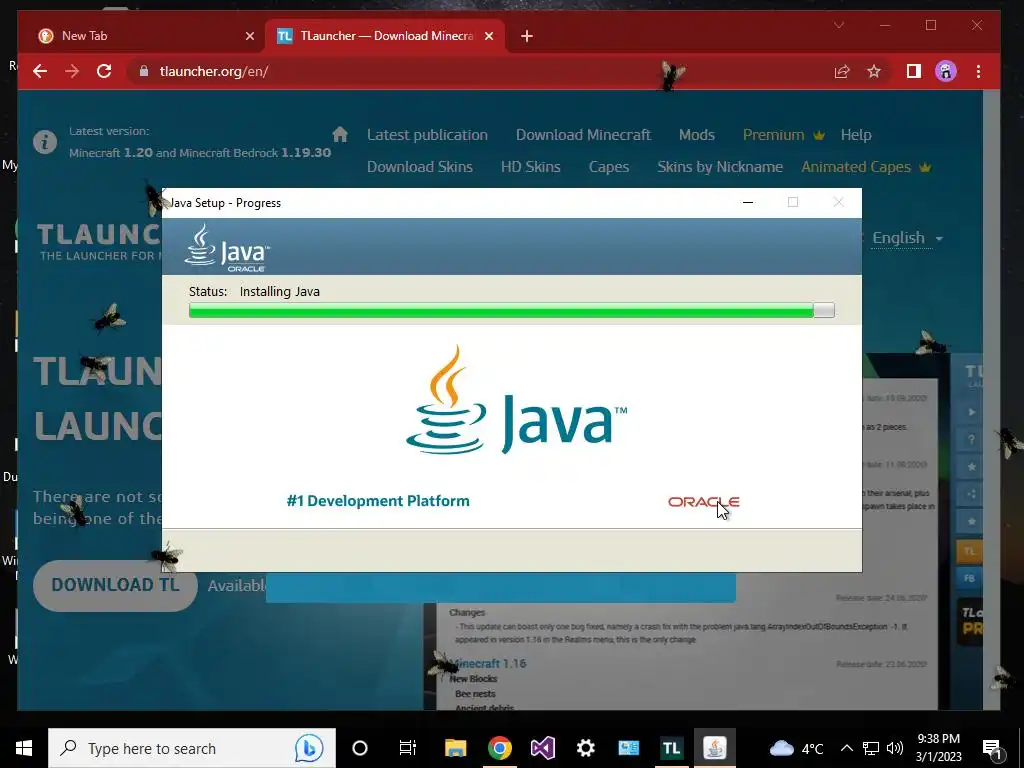Click the address bar URL tlauncher.org/en/

[214, 71]
